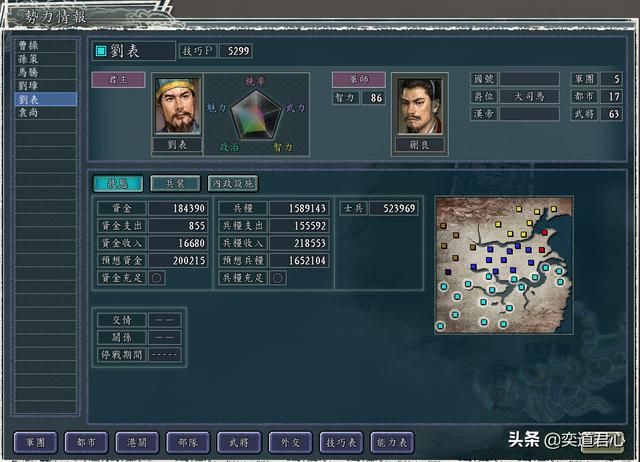Click the 資金充足 circle indicator
This screenshot has width=640, height=462.
[x=156, y=278]
